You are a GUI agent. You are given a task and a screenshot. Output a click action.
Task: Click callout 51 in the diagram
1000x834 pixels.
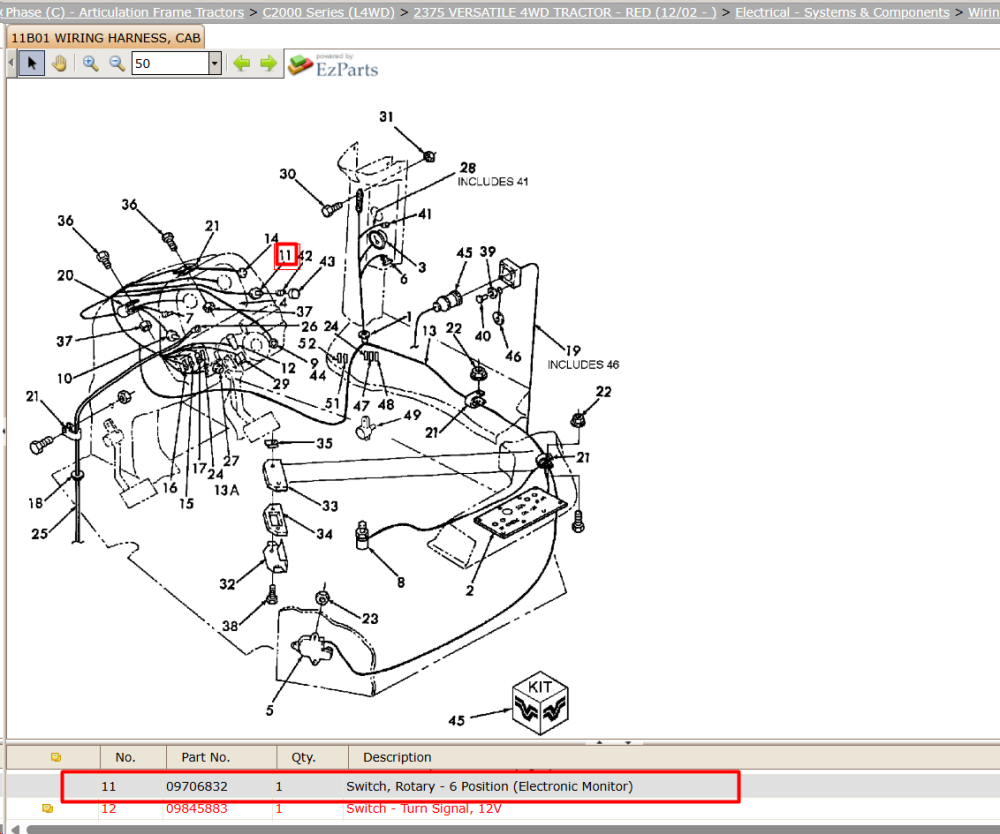(332, 403)
